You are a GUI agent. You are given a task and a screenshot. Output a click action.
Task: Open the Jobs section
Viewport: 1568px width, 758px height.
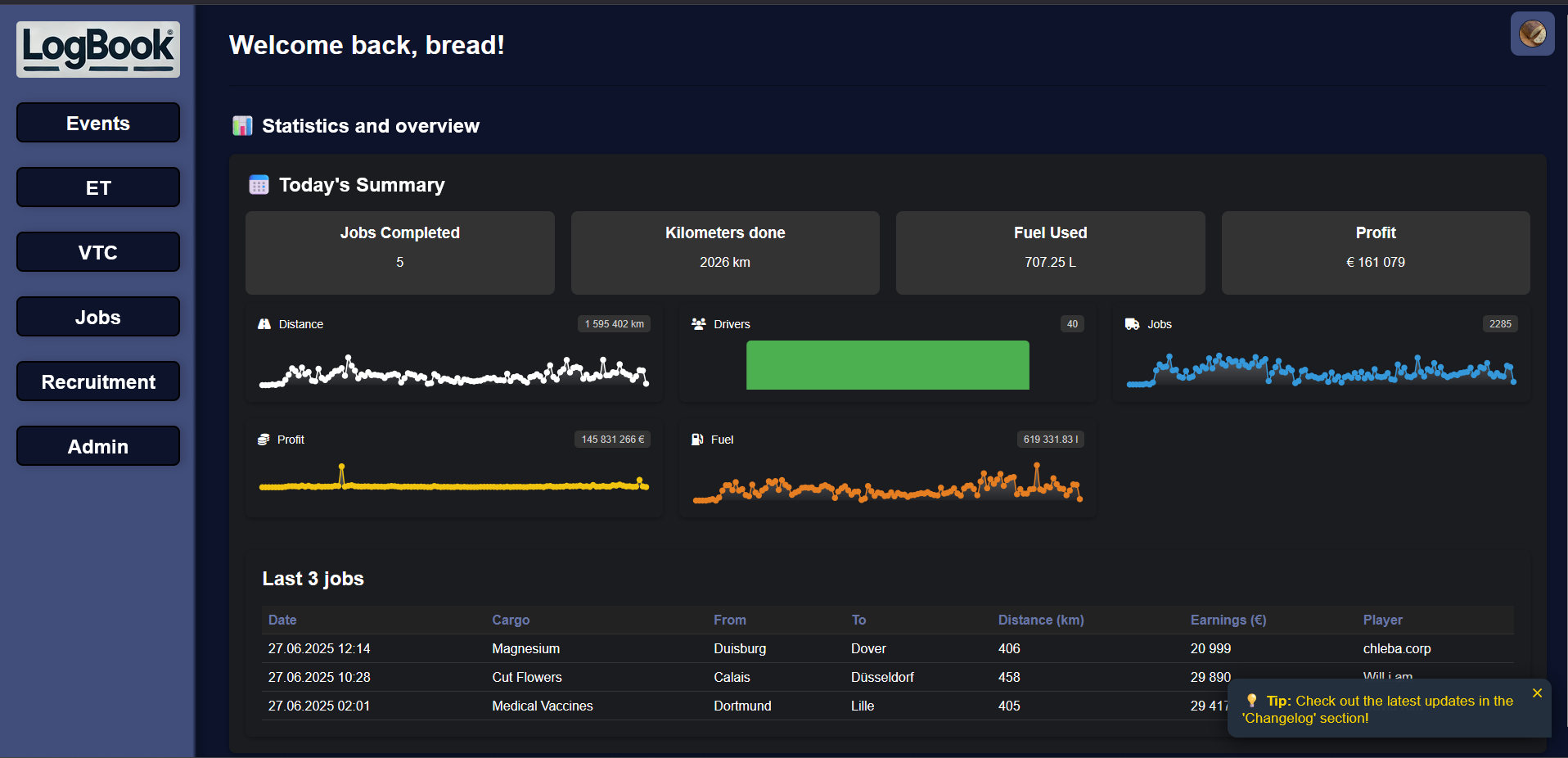(97, 317)
